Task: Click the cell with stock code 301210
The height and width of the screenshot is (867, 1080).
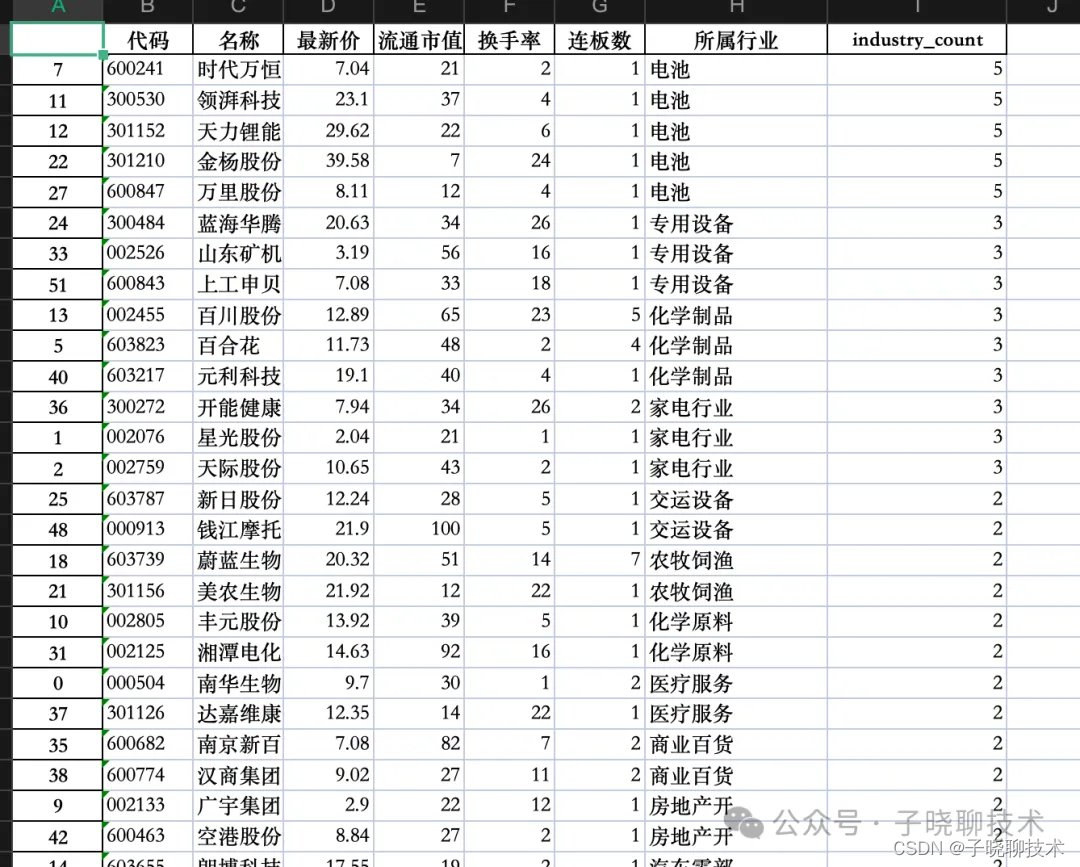Action: 147,161
